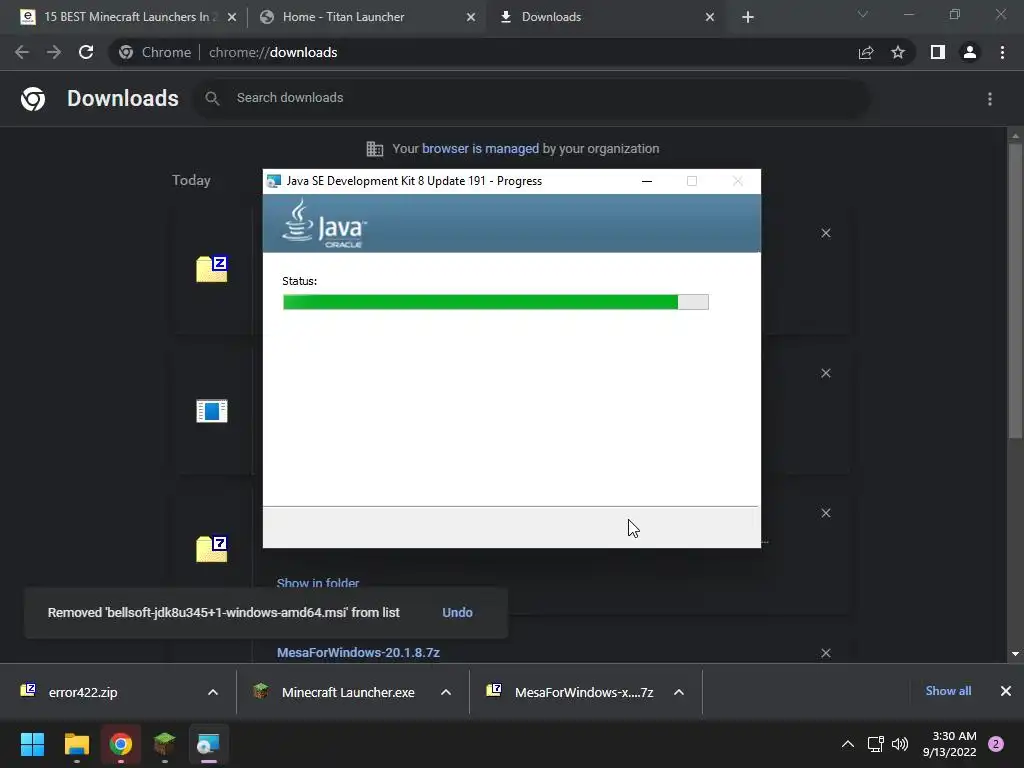Click Show all downloads

948,691
